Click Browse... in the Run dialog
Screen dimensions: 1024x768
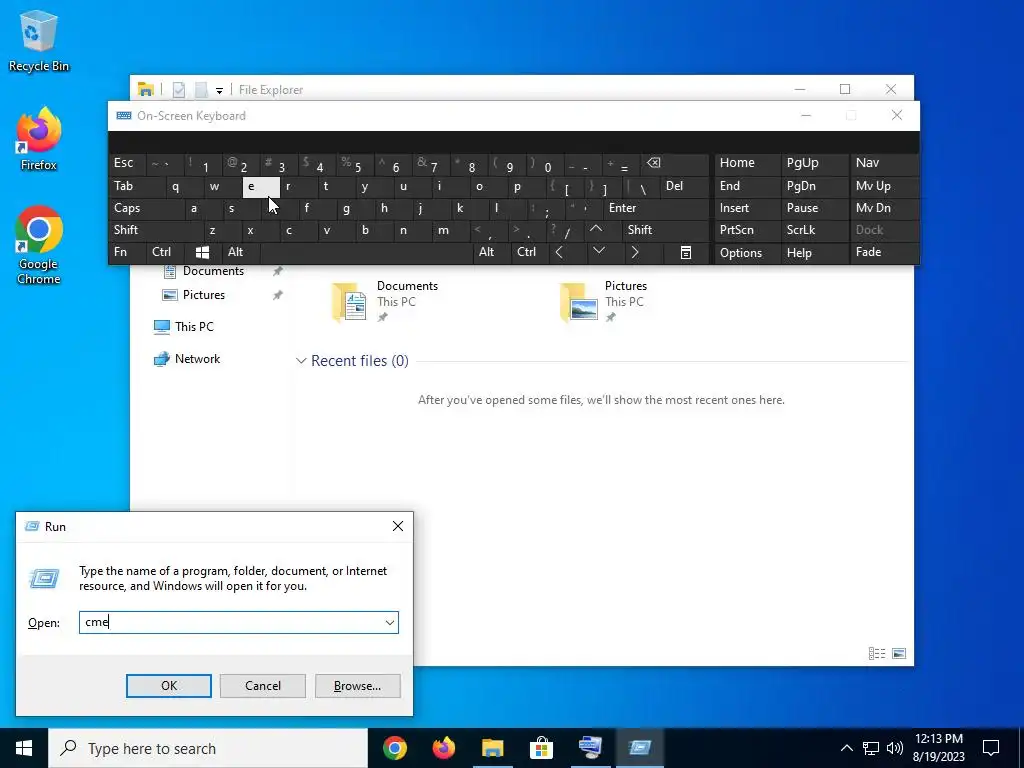[x=357, y=686]
